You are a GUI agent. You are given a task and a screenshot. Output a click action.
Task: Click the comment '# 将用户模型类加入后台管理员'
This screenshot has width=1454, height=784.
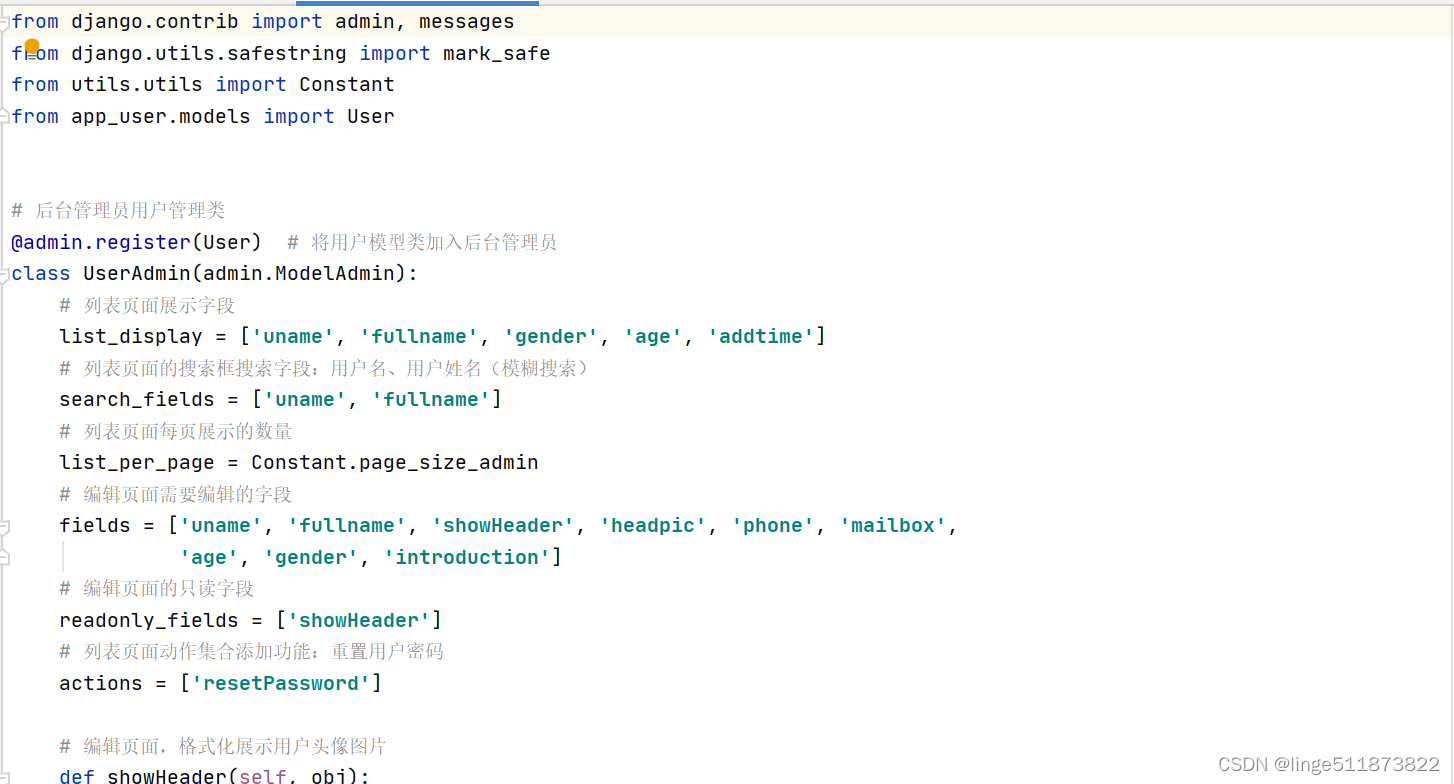click(x=422, y=242)
